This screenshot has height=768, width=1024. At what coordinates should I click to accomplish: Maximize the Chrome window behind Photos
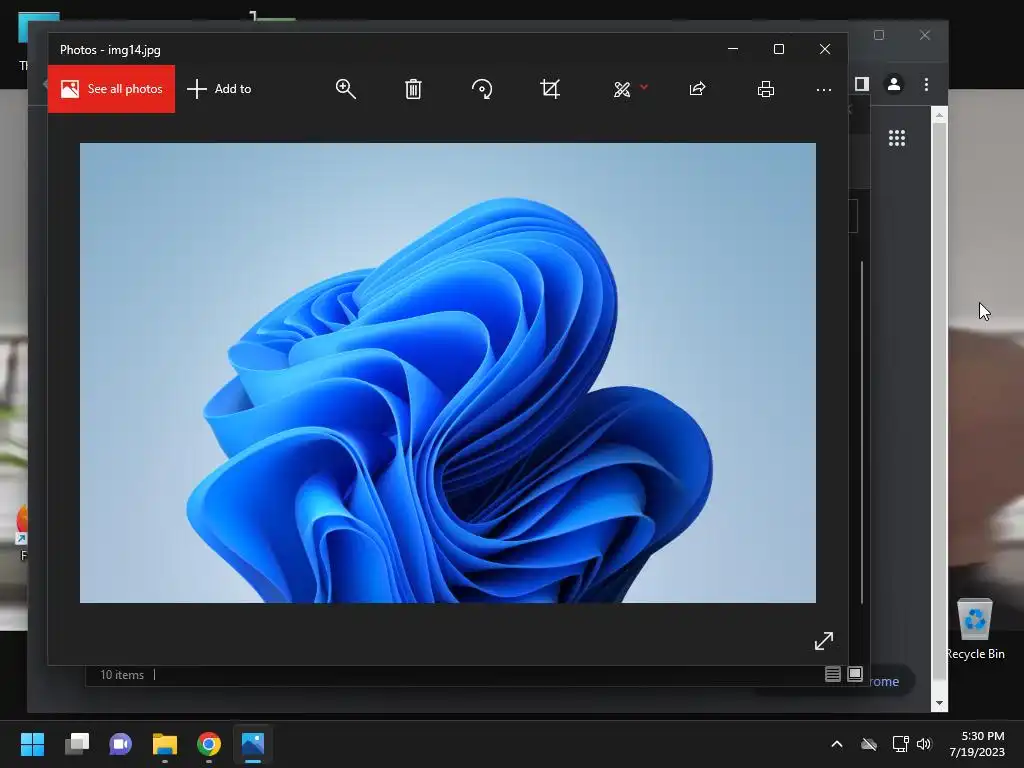point(879,35)
